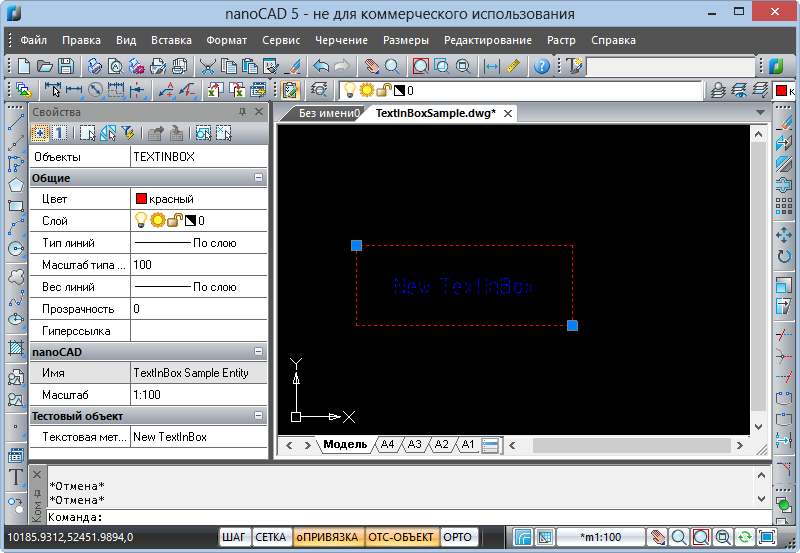This screenshot has height=553, width=800.
Task: Click the Redo arrow icon
Action: pos(342,66)
